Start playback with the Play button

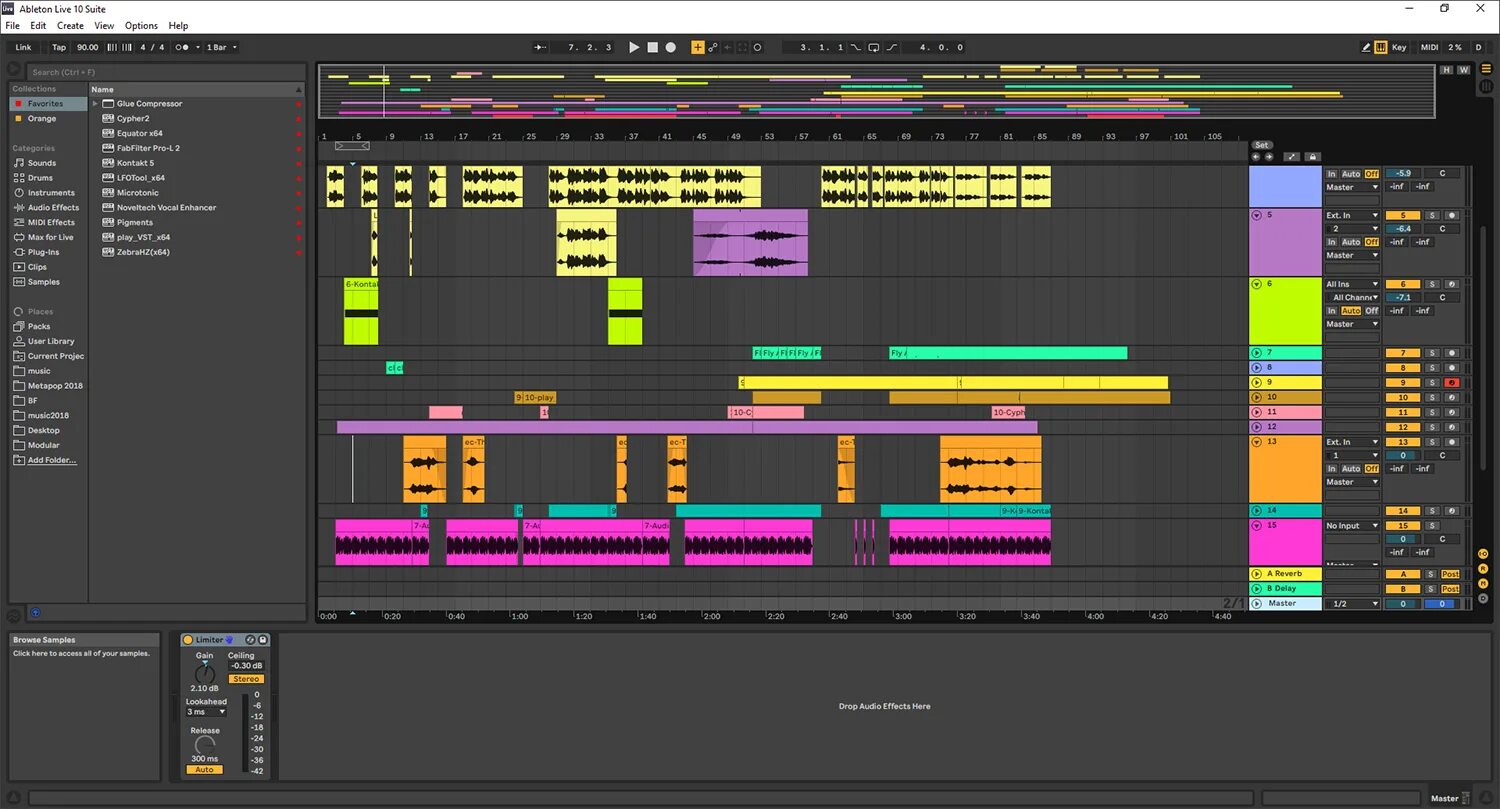pos(634,47)
